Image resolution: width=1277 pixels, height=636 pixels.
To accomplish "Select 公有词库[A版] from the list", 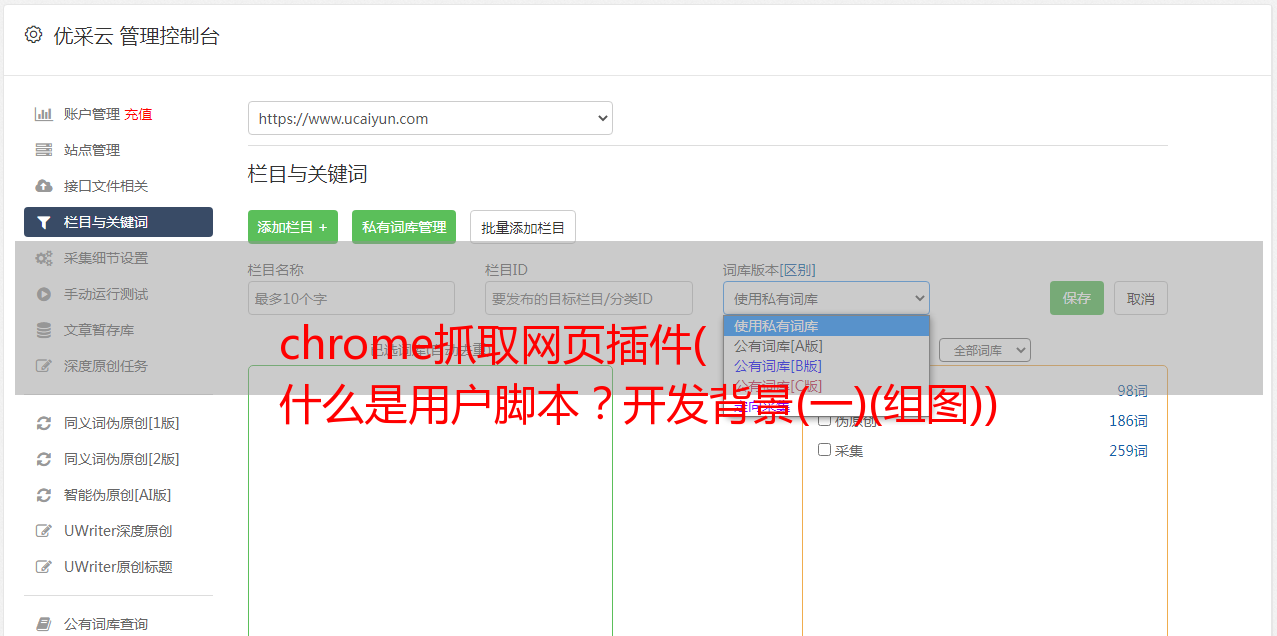I will [826, 346].
